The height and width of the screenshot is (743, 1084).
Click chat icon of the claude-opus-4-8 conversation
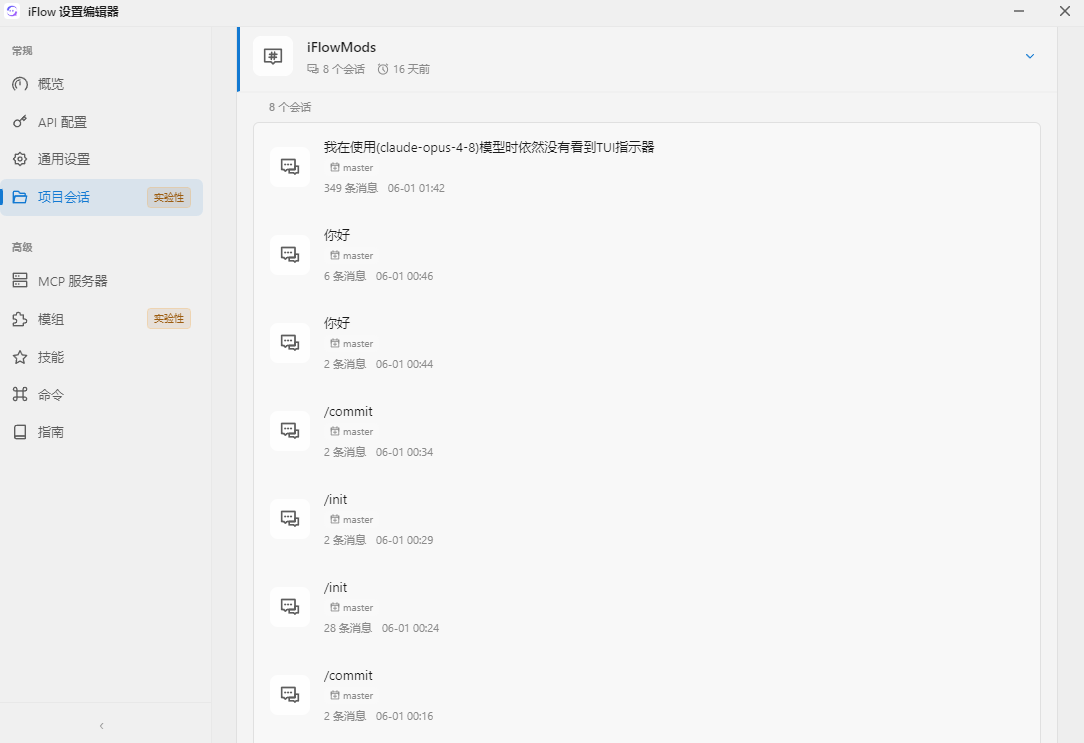click(x=290, y=167)
